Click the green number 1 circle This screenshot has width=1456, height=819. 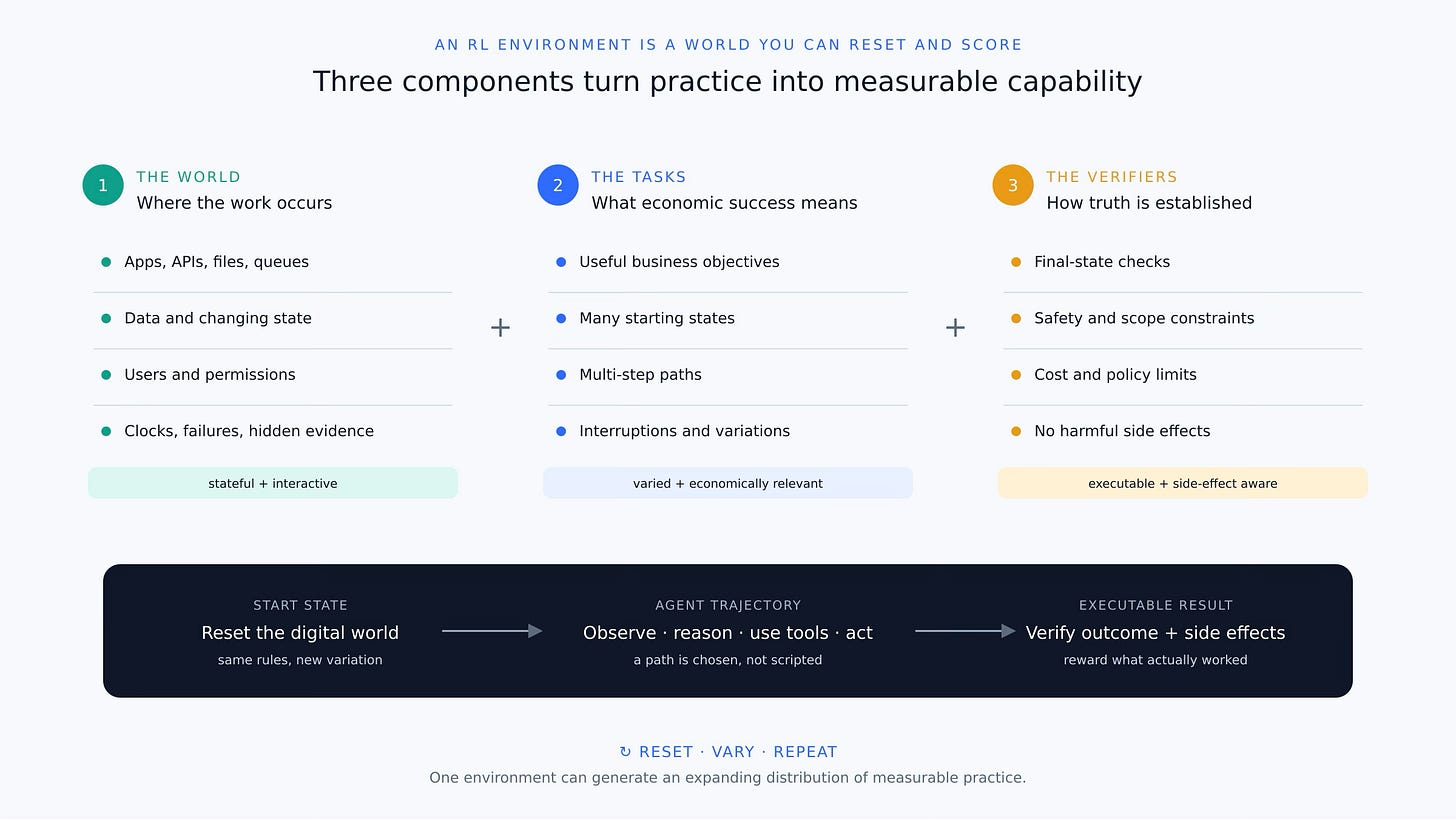103,185
